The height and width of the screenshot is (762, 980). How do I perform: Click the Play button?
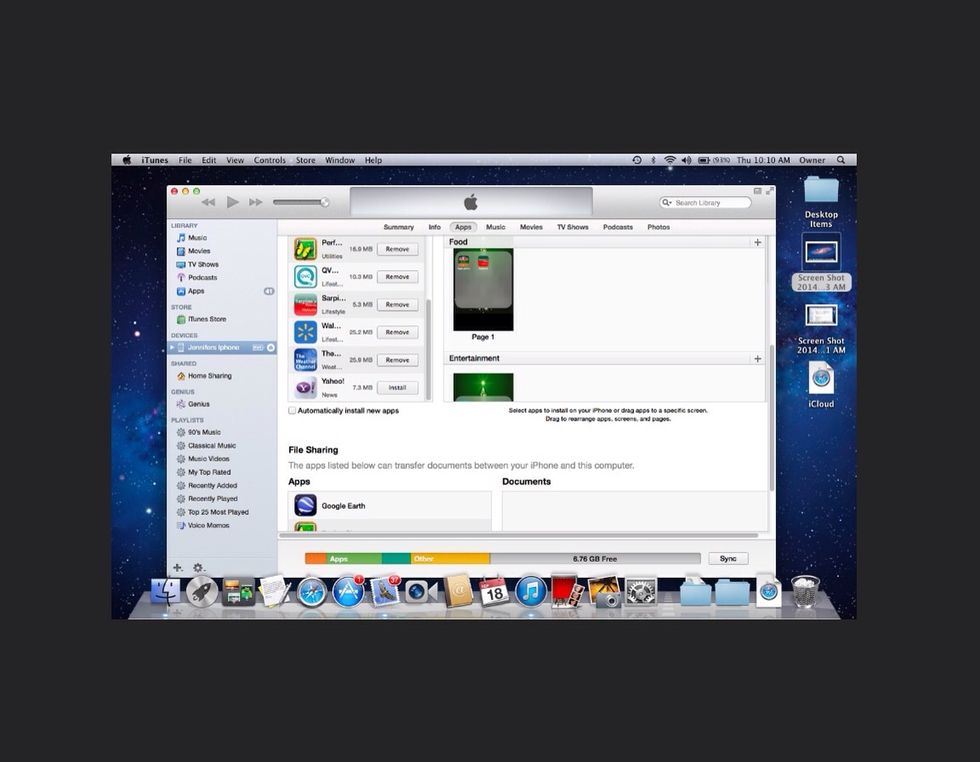(x=232, y=203)
